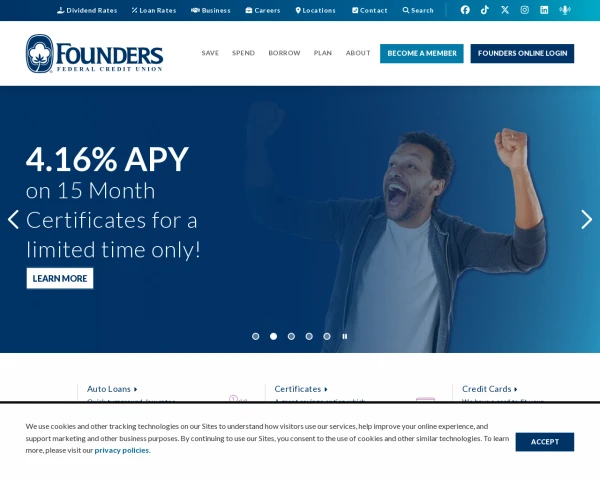Click Founders Online Login button
The width and height of the screenshot is (600, 480).
[522, 53]
